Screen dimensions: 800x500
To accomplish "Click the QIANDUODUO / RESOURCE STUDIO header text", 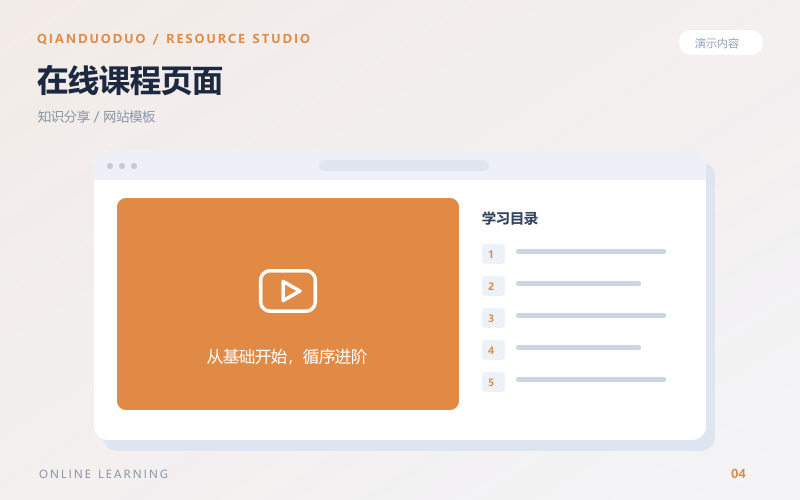I will pos(173,39).
